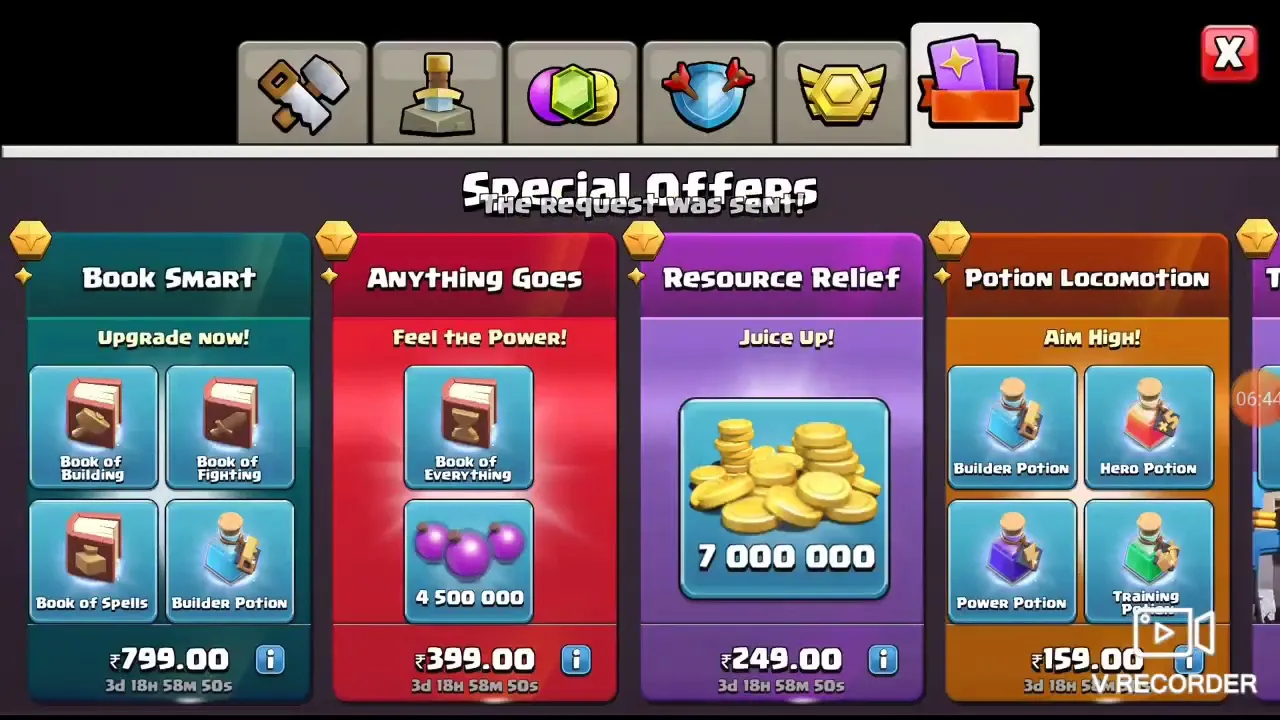Open info for Resource Relief offer

pyautogui.click(x=882, y=660)
